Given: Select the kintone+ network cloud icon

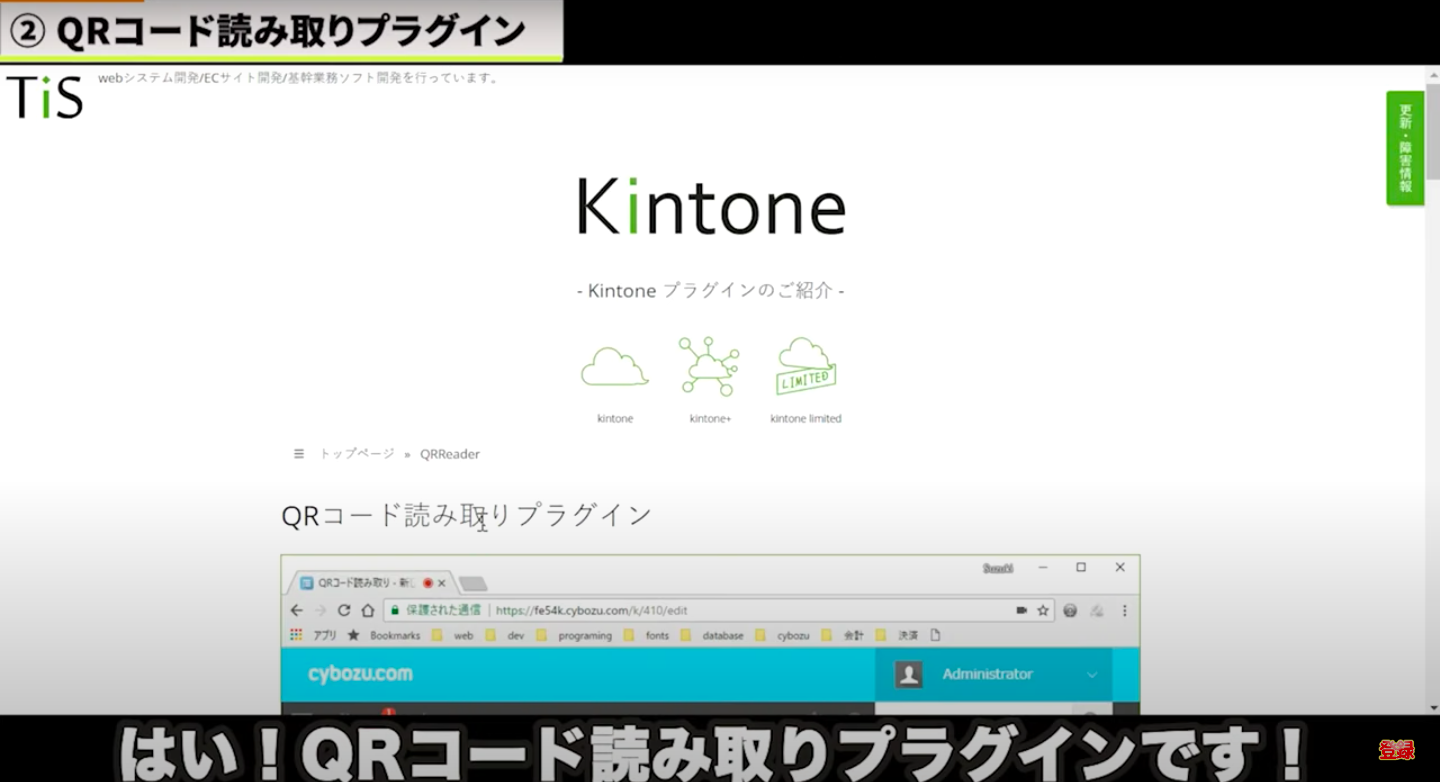Looking at the screenshot, I should [x=709, y=366].
